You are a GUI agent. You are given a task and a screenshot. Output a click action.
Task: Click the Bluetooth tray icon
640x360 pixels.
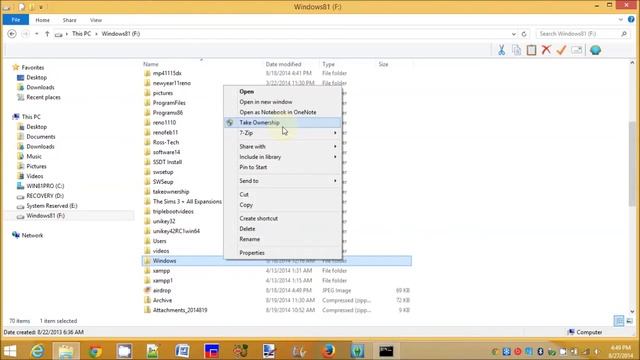[x=540, y=351]
